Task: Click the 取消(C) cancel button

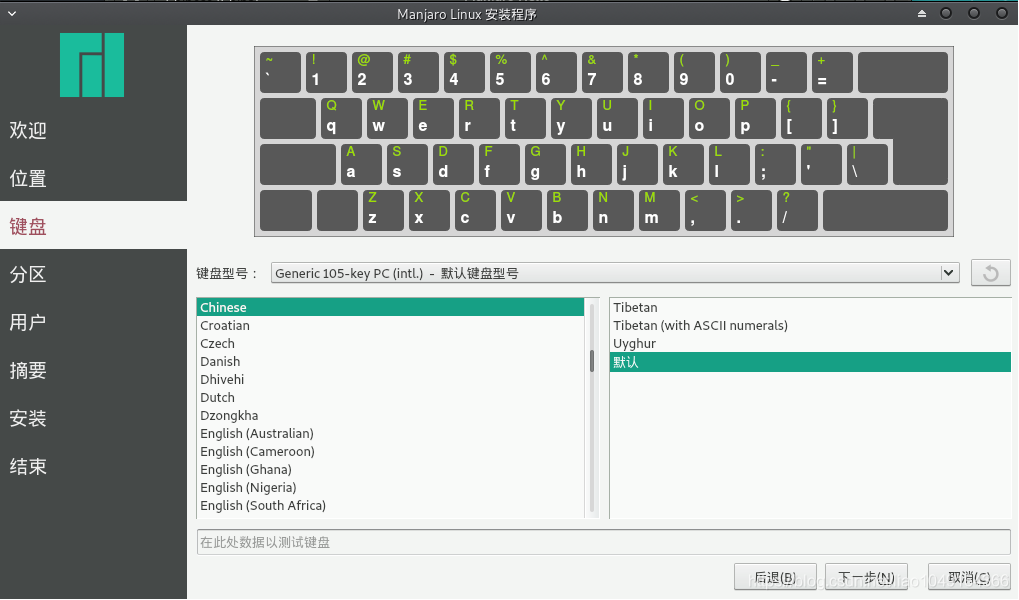Action: click(969, 577)
